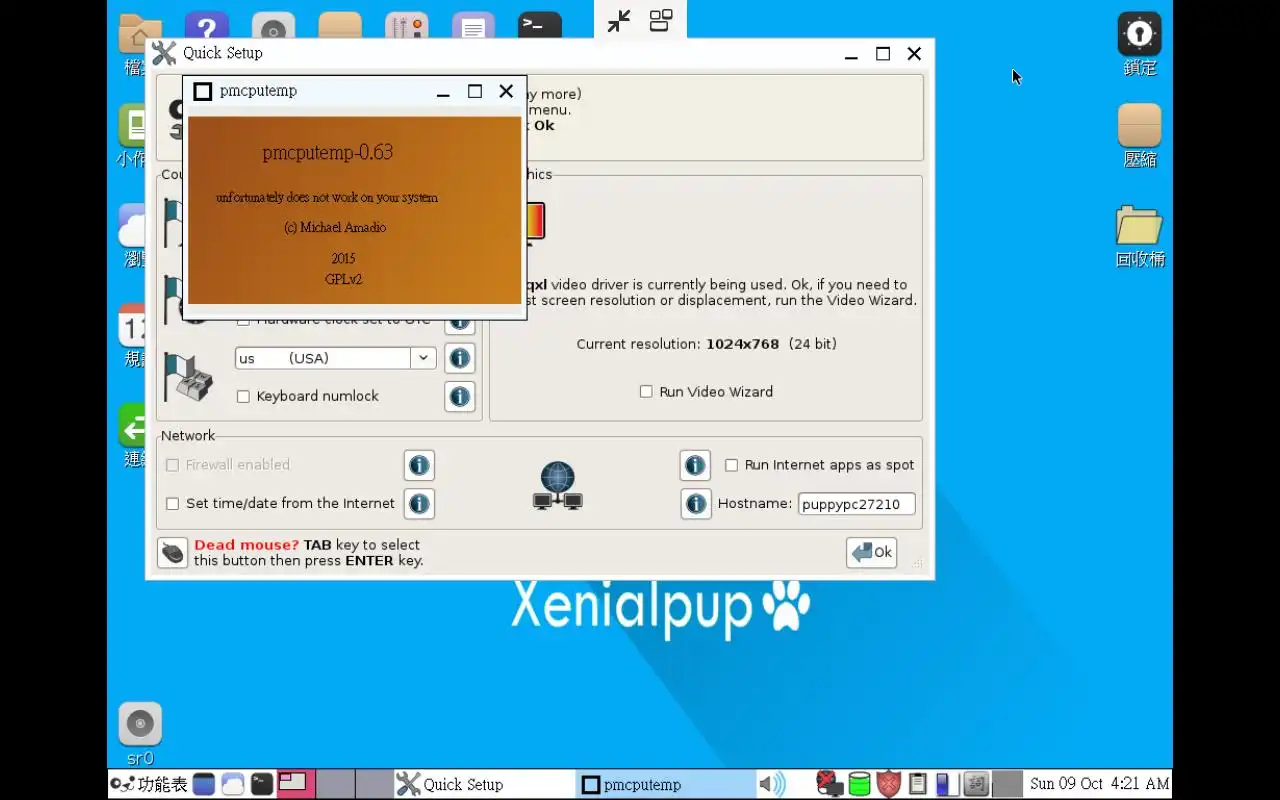This screenshot has width=1280, height=800.
Task: Minimize the Quick Setup window
Action: (x=851, y=55)
